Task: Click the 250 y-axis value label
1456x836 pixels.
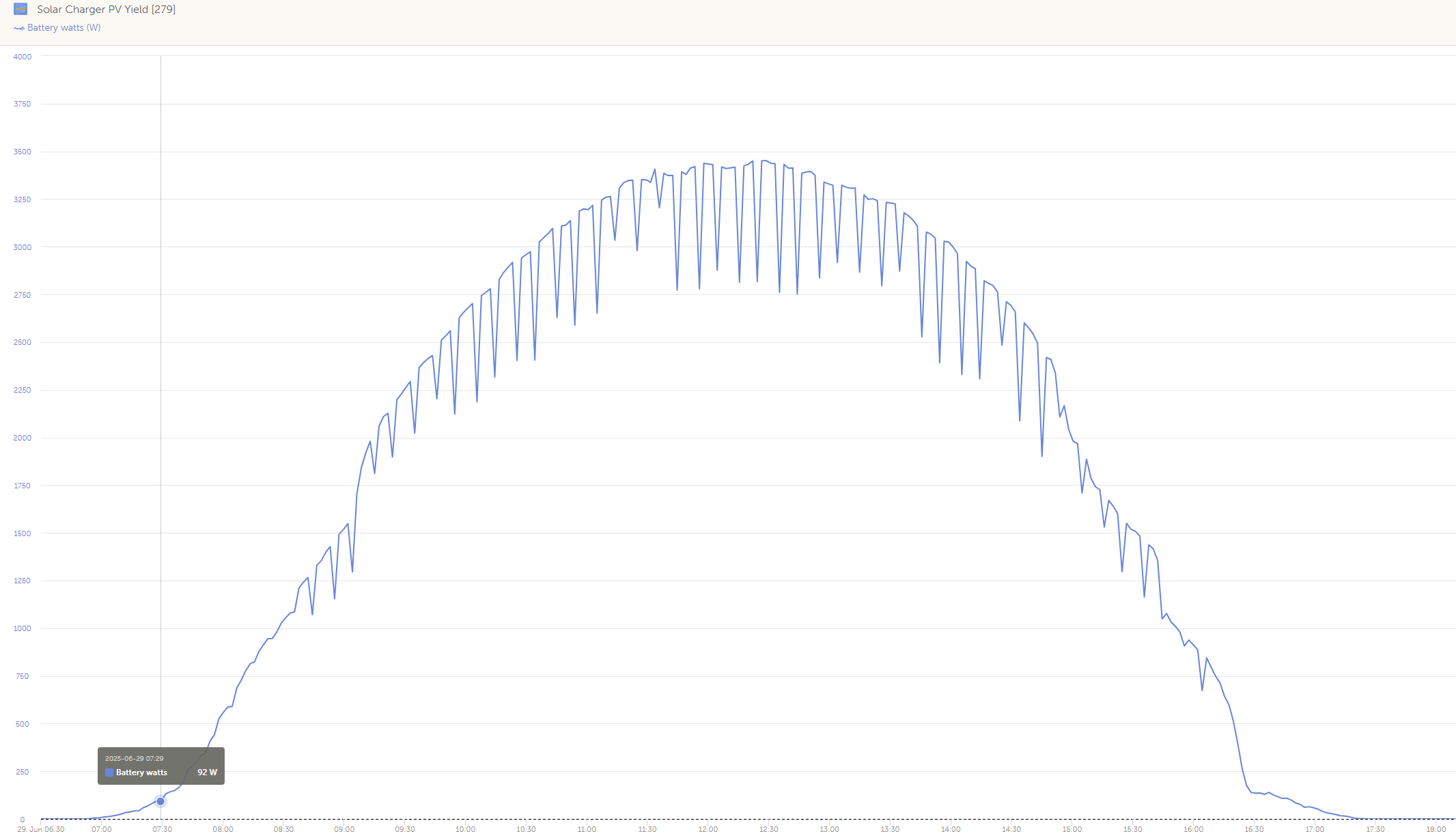Action: [x=23, y=772]
